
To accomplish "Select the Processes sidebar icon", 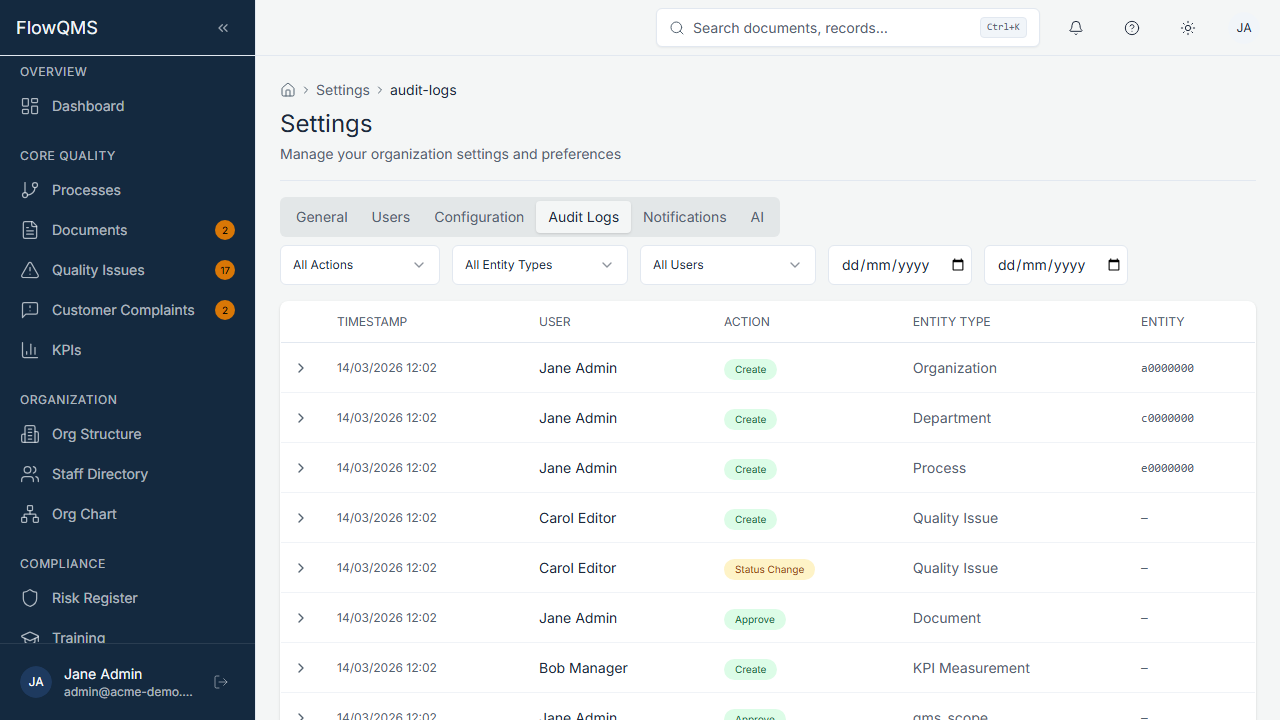I will pyautogui.click(x=31, y=190).
